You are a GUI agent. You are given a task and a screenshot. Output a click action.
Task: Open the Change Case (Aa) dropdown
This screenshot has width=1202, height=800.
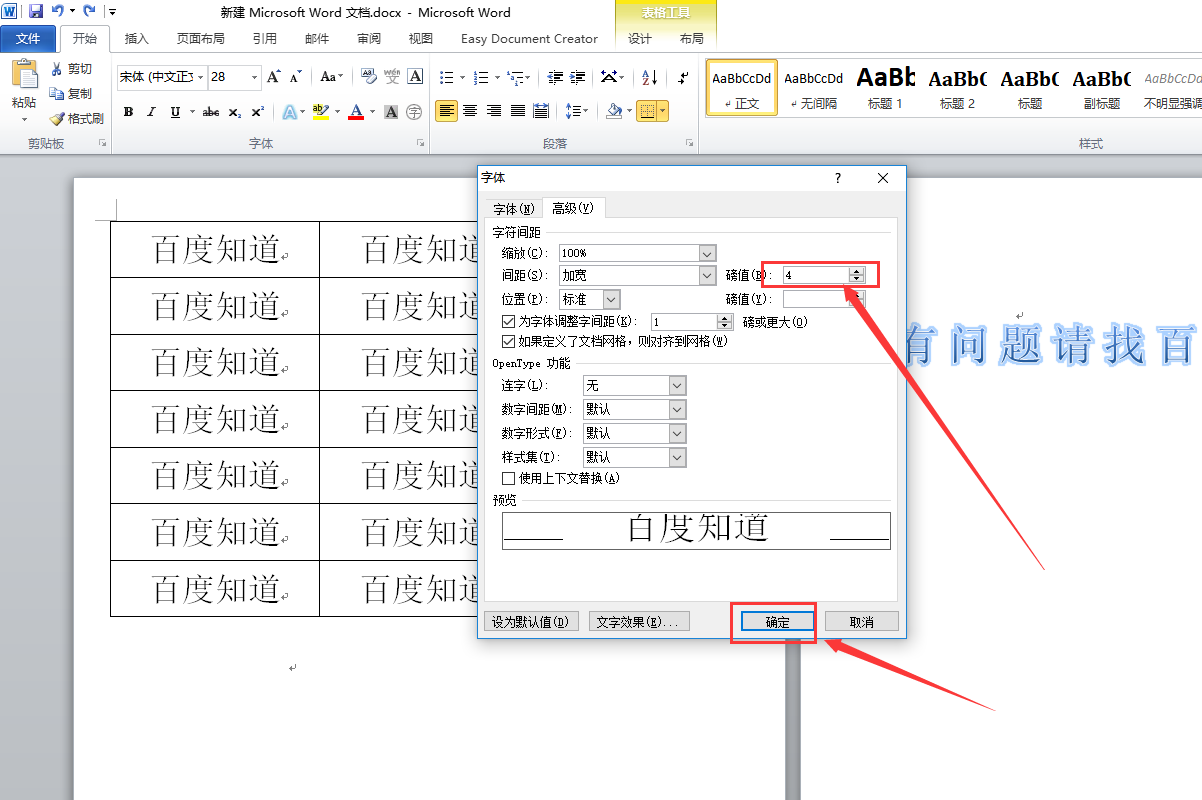click(x=332, y=77)
